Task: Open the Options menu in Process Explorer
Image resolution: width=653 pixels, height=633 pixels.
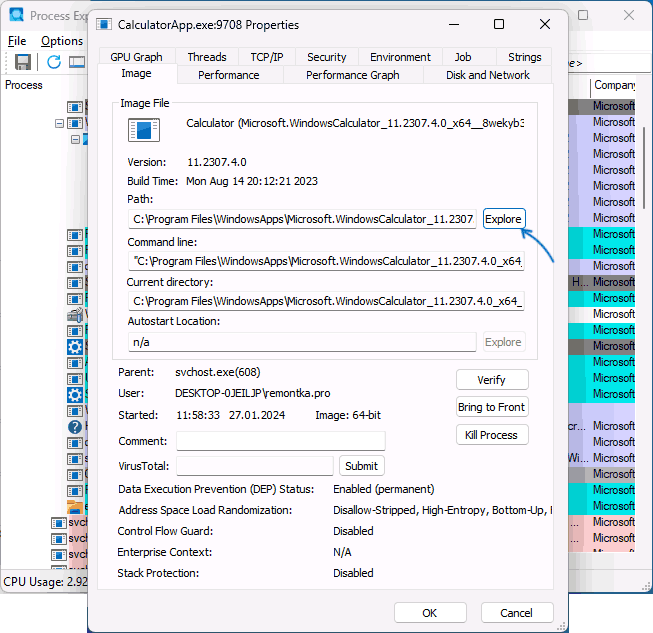Action: coord(62,41)
